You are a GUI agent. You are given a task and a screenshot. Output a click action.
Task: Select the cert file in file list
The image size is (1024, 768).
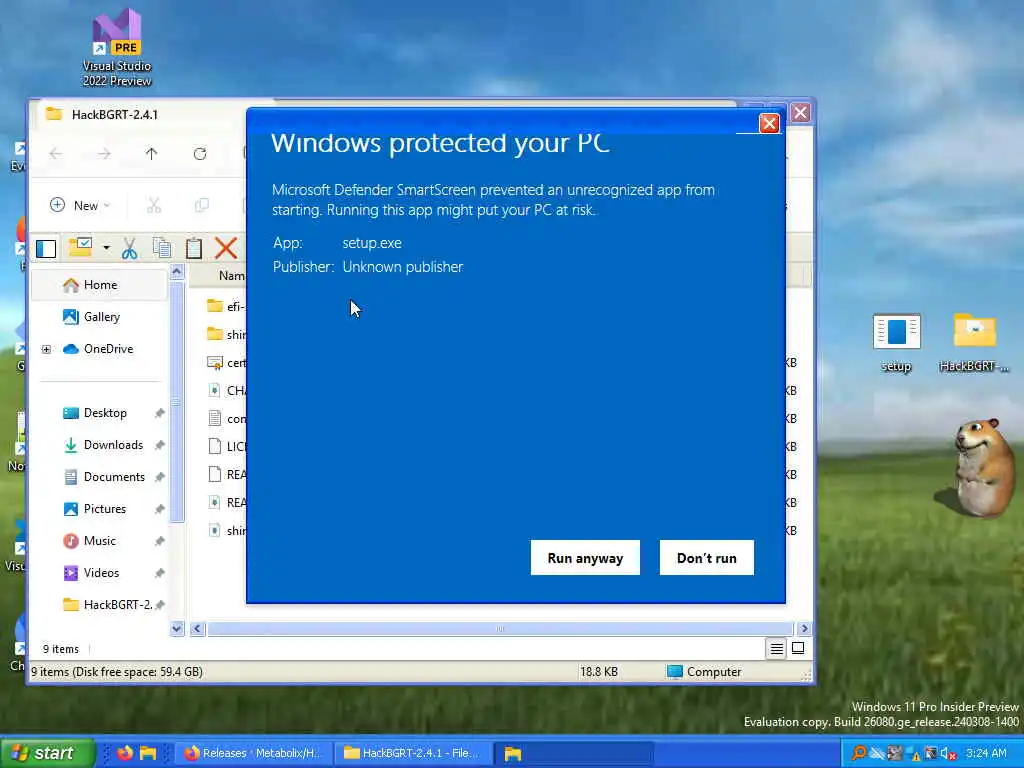point(226,363)
